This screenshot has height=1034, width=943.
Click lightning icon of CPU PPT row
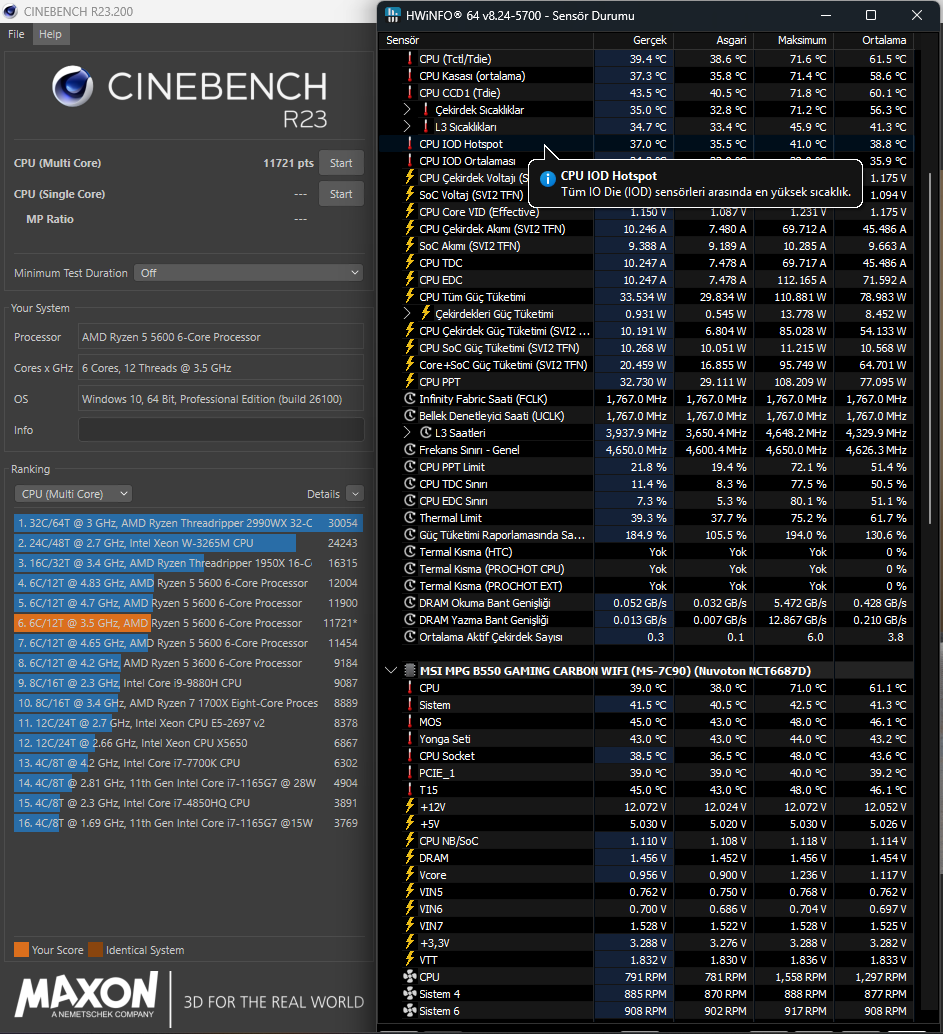click(410, 382)
